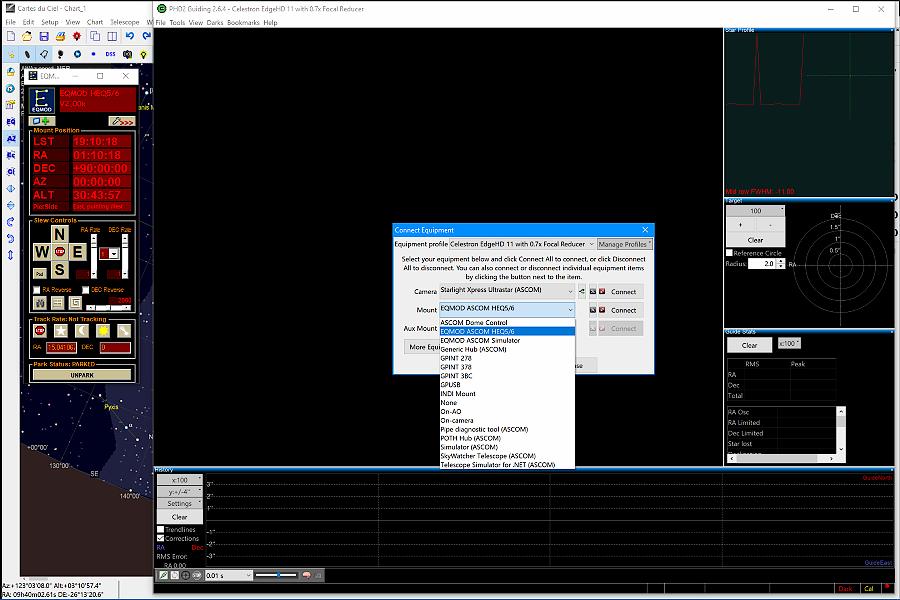Click Clear button in the Target panel

(x=755, y=240)
